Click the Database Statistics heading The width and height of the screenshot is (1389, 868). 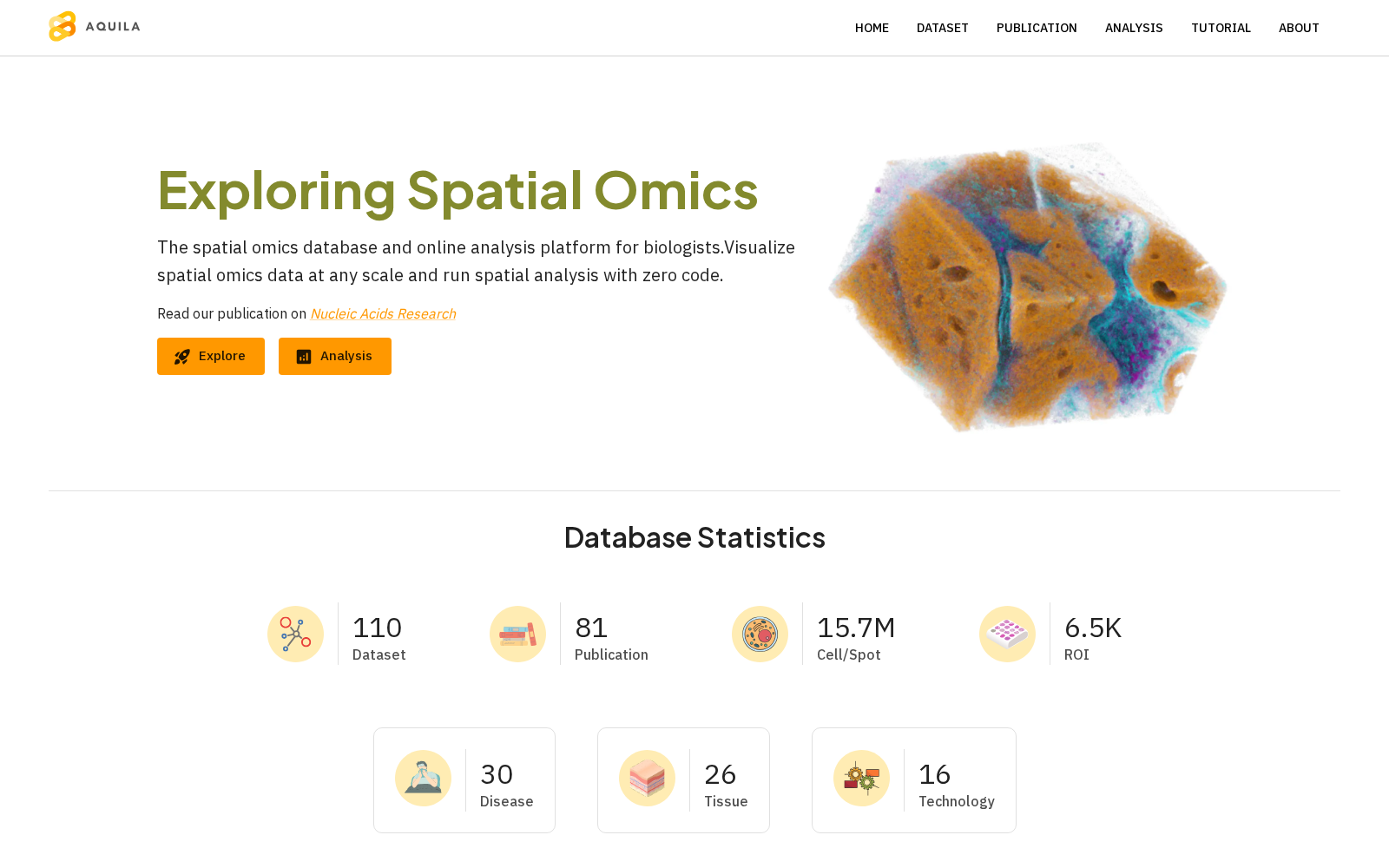click(x=694, y=537)
